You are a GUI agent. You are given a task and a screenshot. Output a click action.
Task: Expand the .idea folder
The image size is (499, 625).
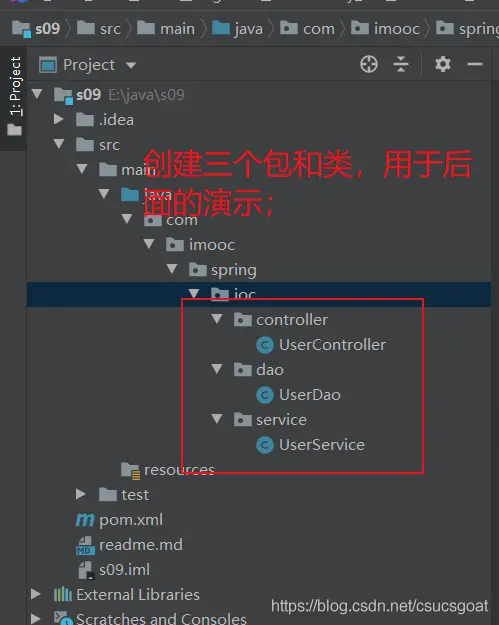59,119
